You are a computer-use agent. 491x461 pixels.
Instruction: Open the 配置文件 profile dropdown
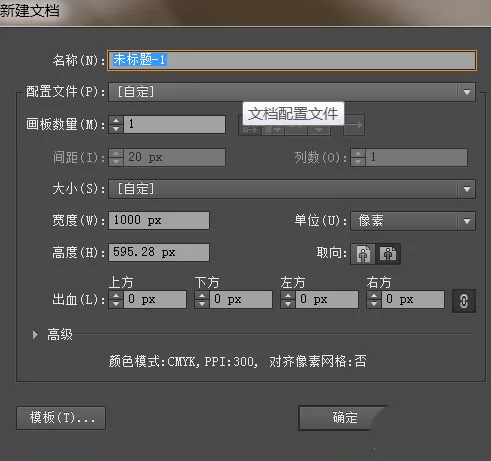coord(292,92)
